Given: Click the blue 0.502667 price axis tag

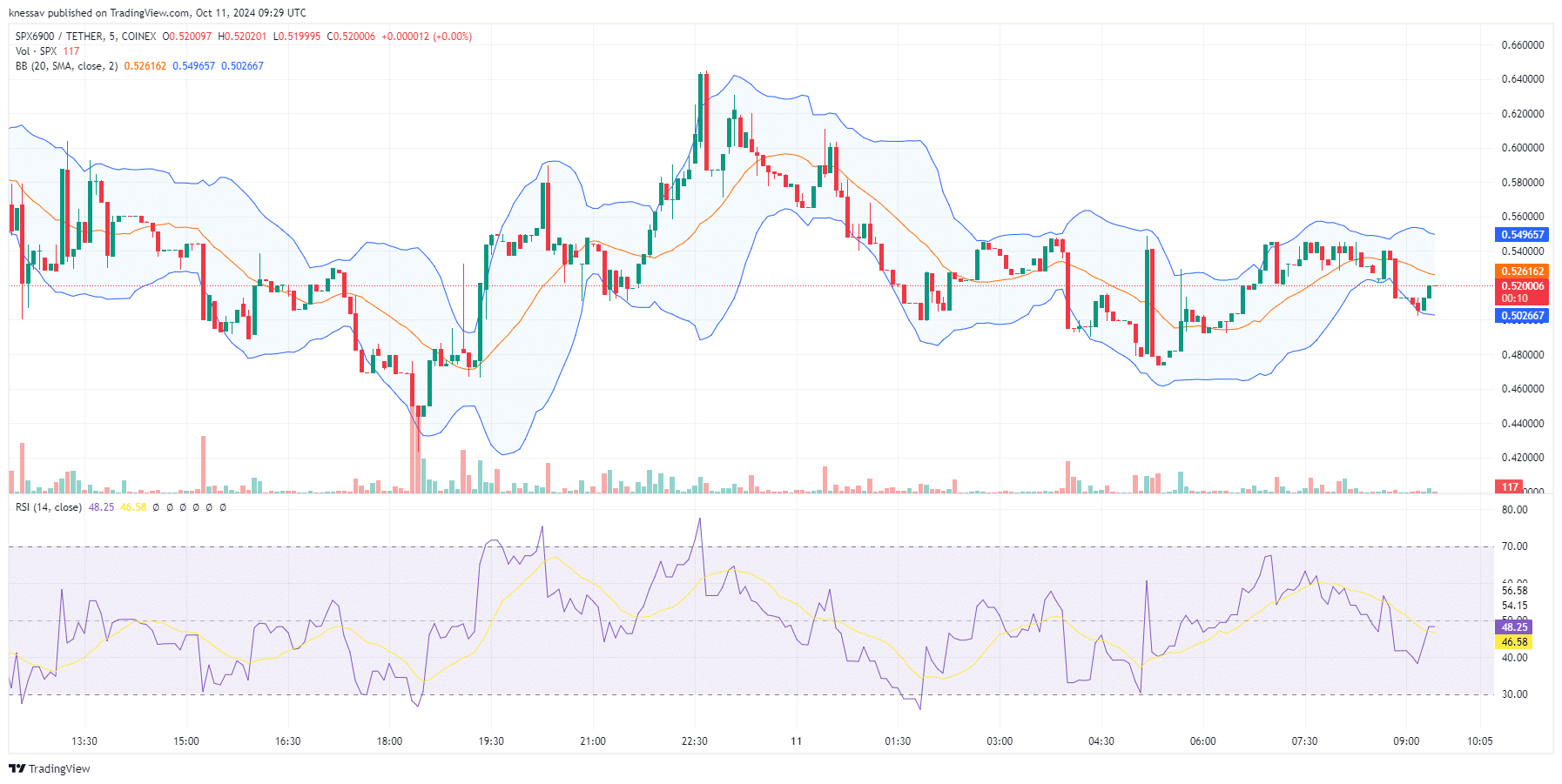Looking at the screenshot, I should coord(1522,317).
